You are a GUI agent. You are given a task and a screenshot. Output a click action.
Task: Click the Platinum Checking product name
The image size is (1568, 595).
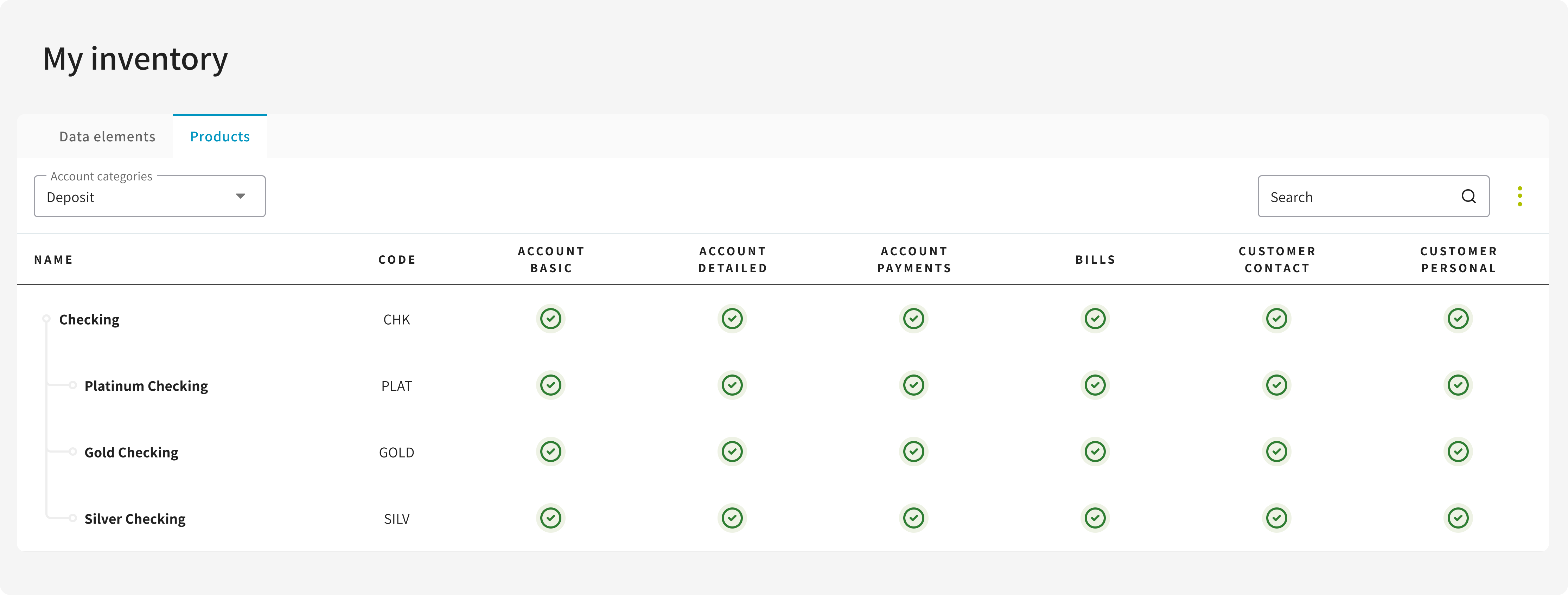click(146, 386)
